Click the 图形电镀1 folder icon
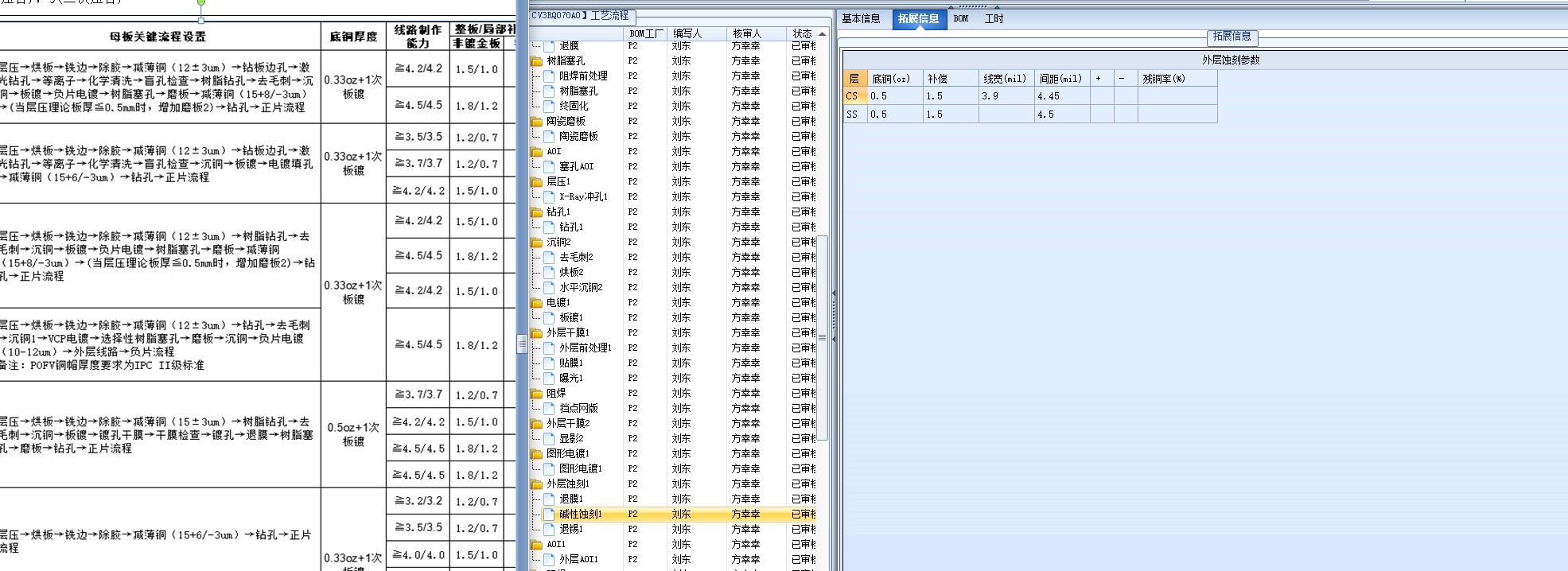Viewport: 1568px width, 571px height. coord(537,453)
